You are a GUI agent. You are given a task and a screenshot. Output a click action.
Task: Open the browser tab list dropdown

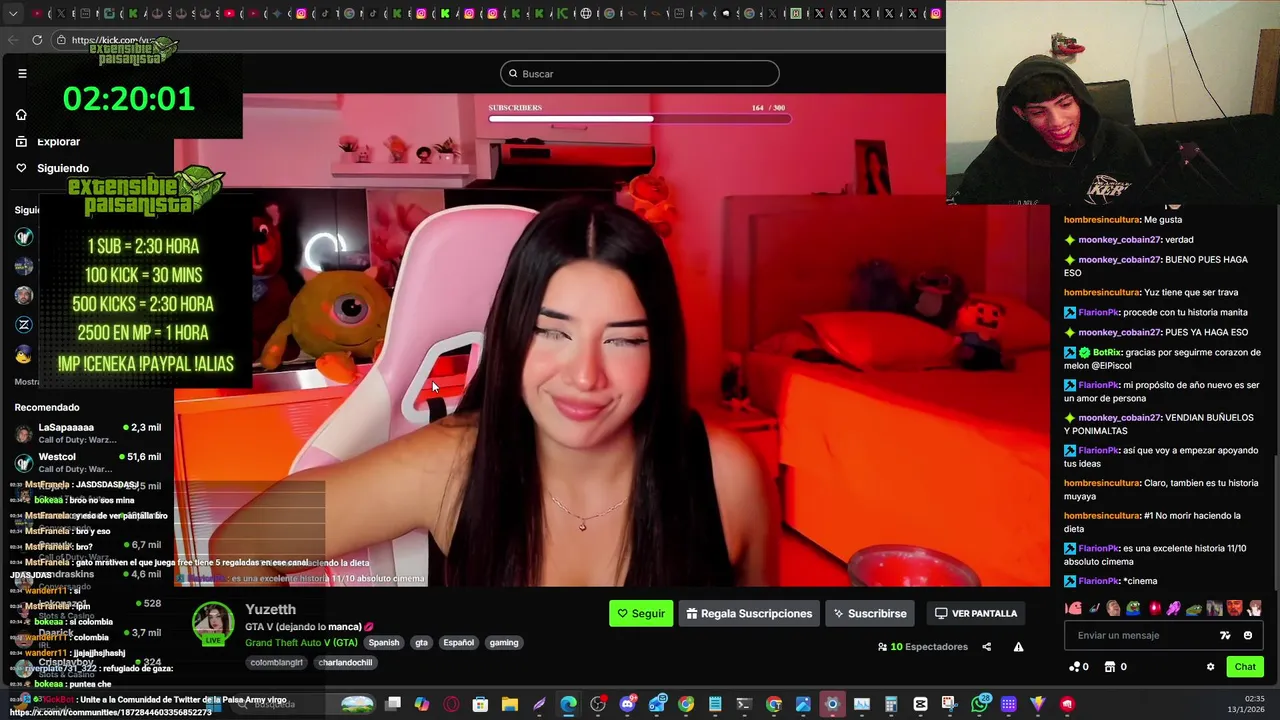[x=13, y=14]
